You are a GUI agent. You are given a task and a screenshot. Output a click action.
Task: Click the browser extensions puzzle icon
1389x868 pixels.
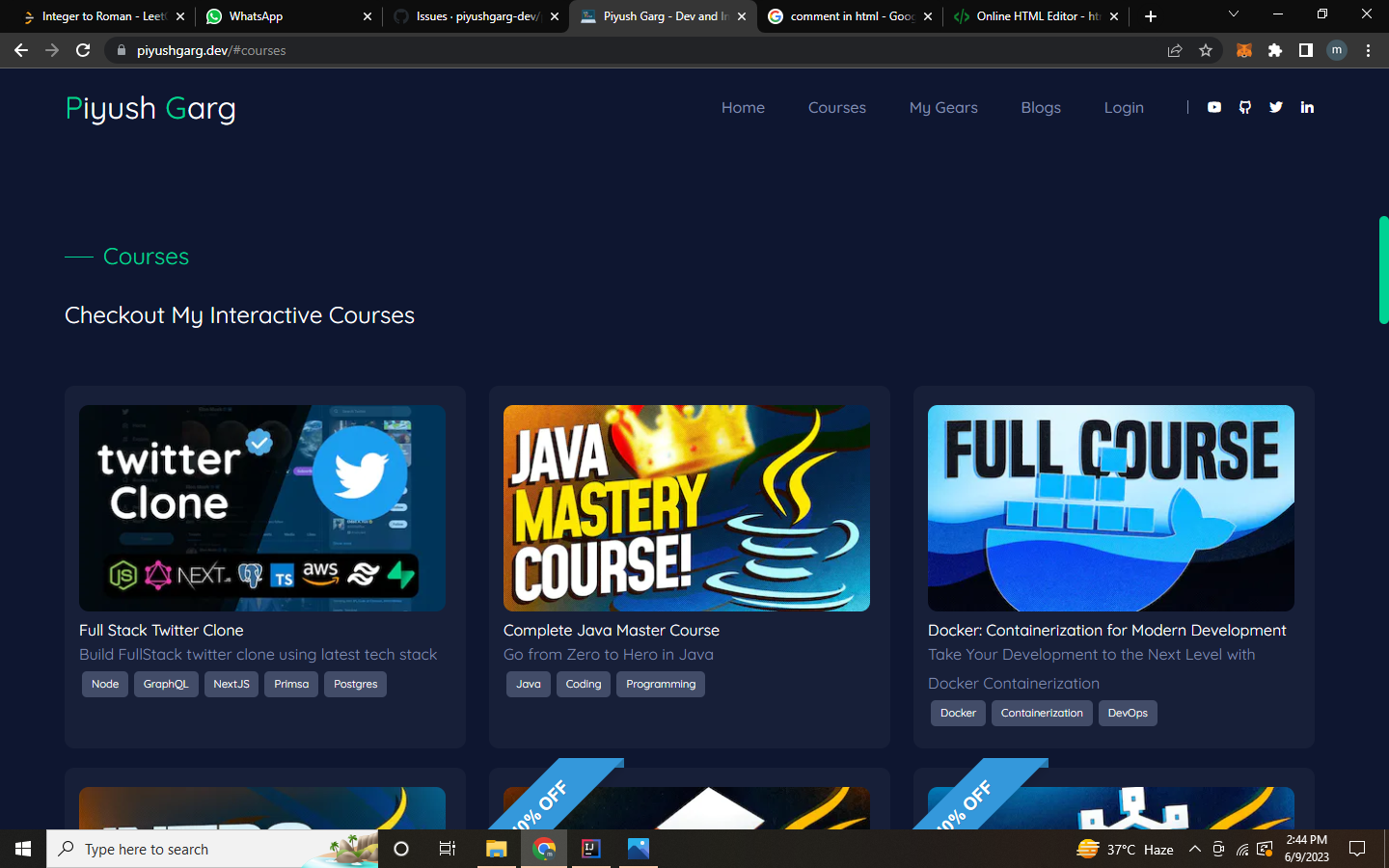pyautogui.click(x=1275, y=50)
